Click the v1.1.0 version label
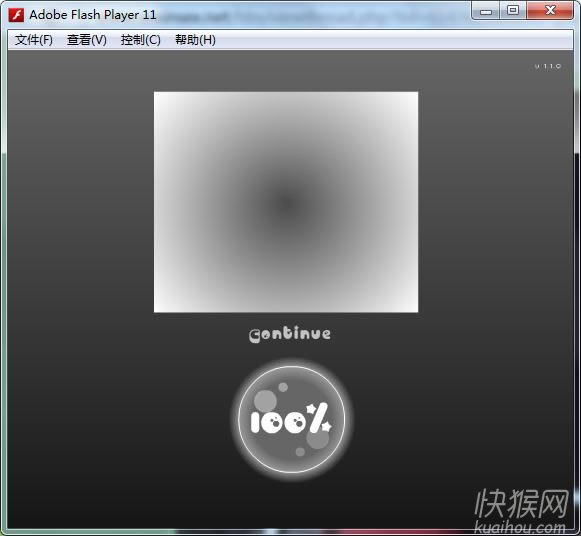581x536 pixels. pos(548,66)
